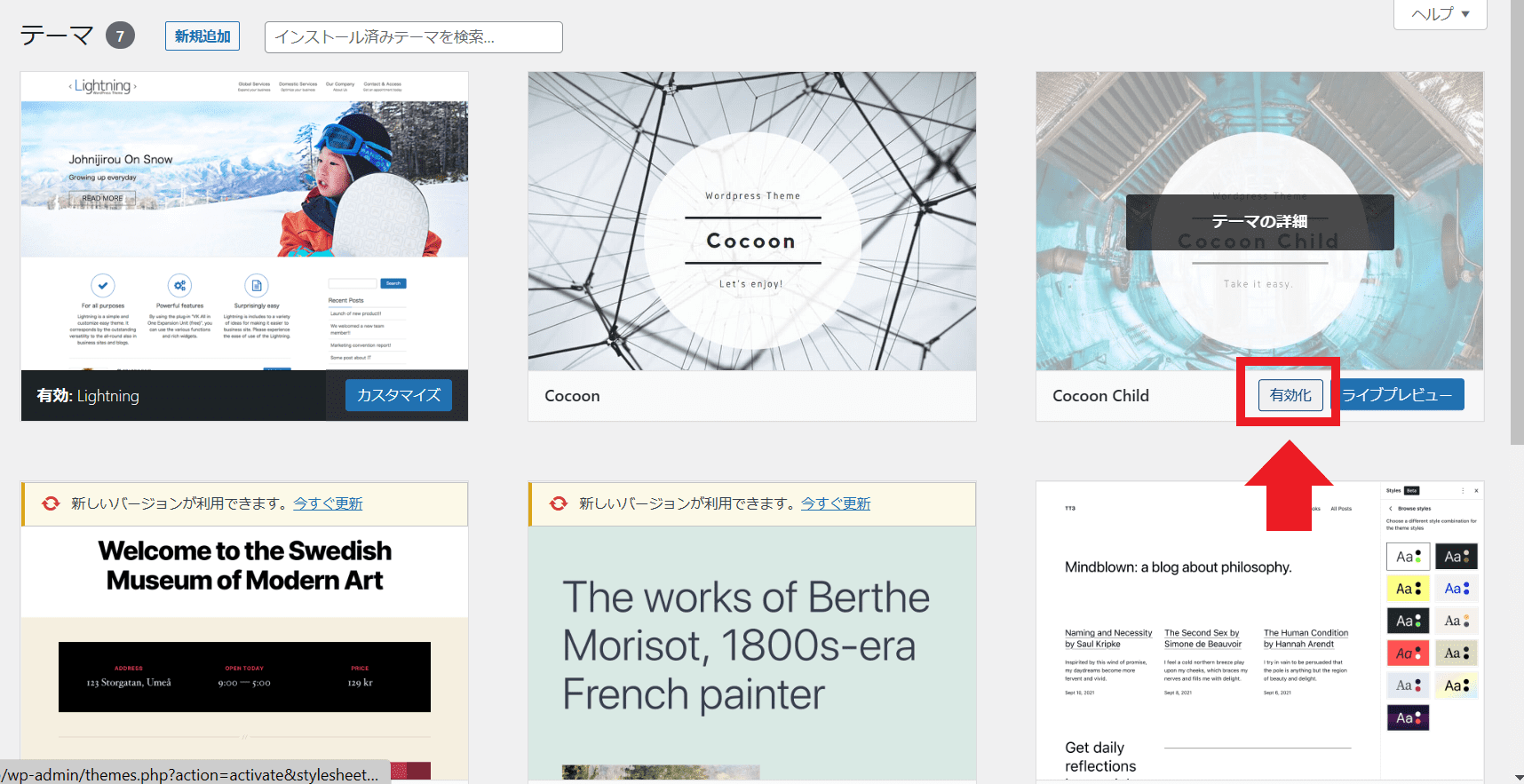Select the red Aa style variation
1524x784 pixels.
tap(1409, 653)
